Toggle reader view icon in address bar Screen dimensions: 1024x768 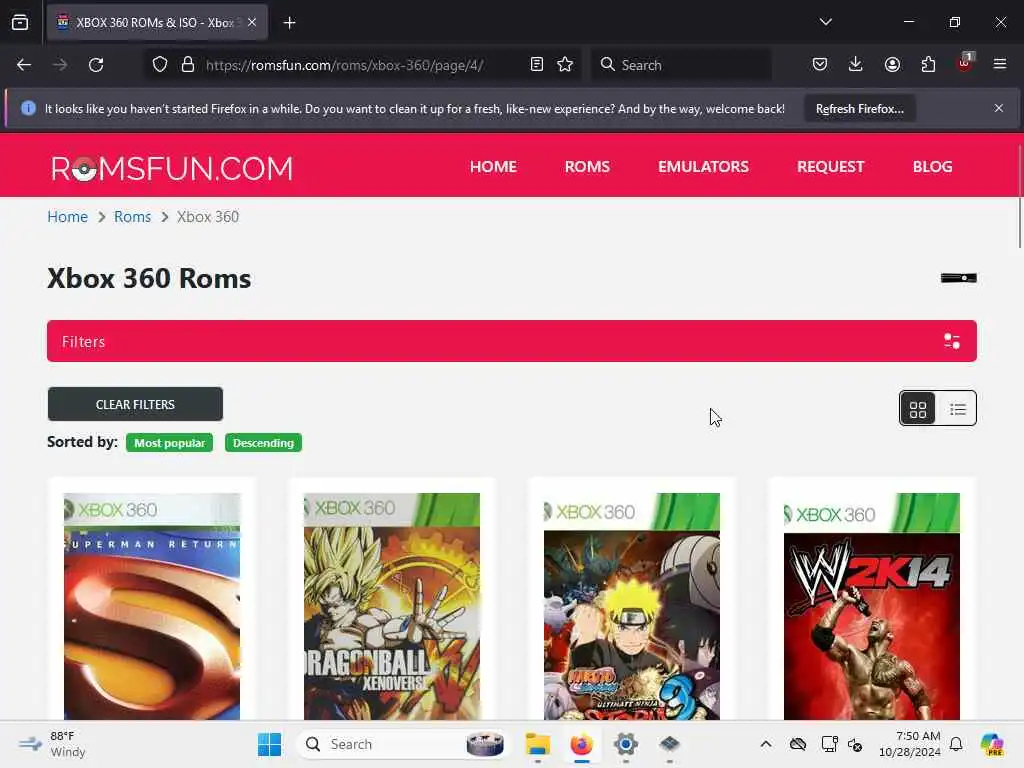(537, 65)
